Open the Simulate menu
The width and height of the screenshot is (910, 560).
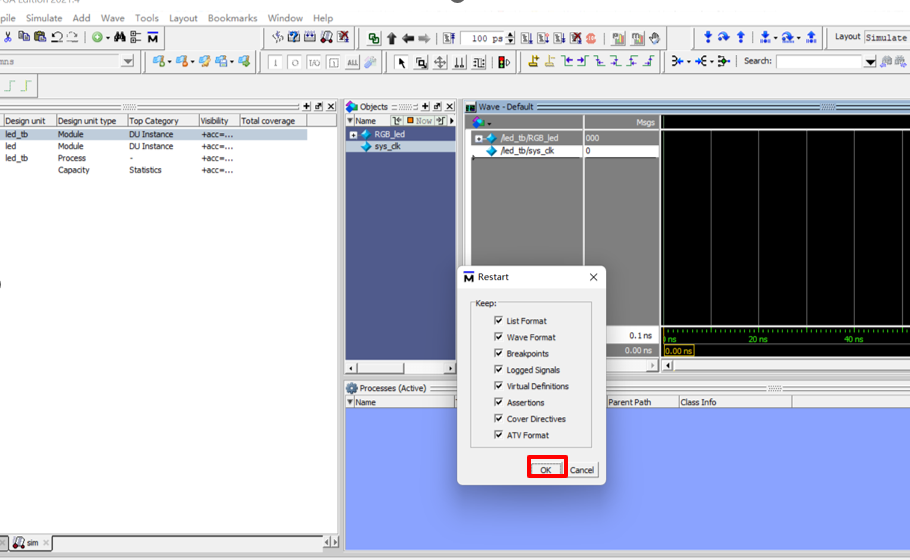coord(44,18)
